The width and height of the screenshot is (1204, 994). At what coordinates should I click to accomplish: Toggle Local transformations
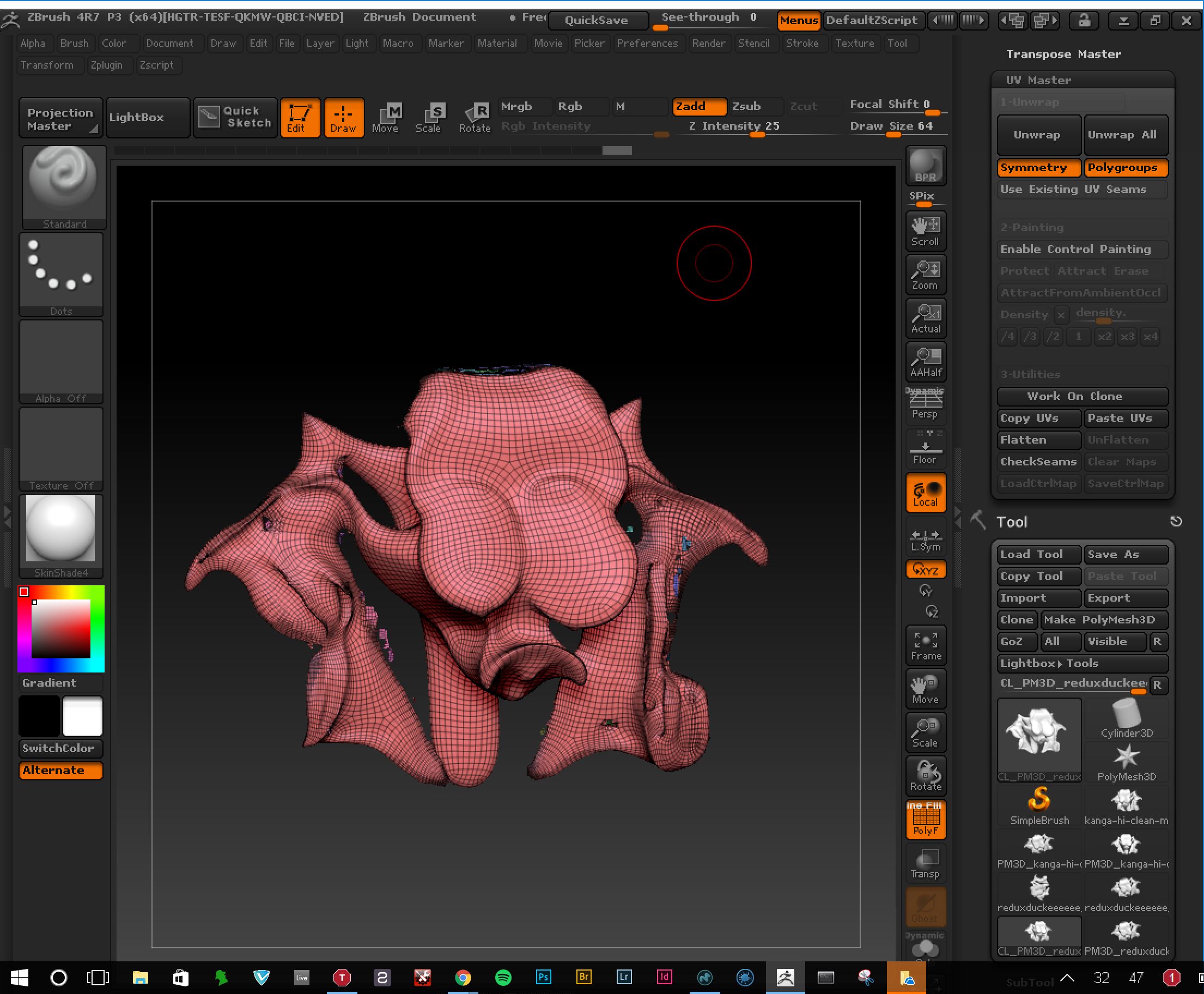click(x=925, y=493)
